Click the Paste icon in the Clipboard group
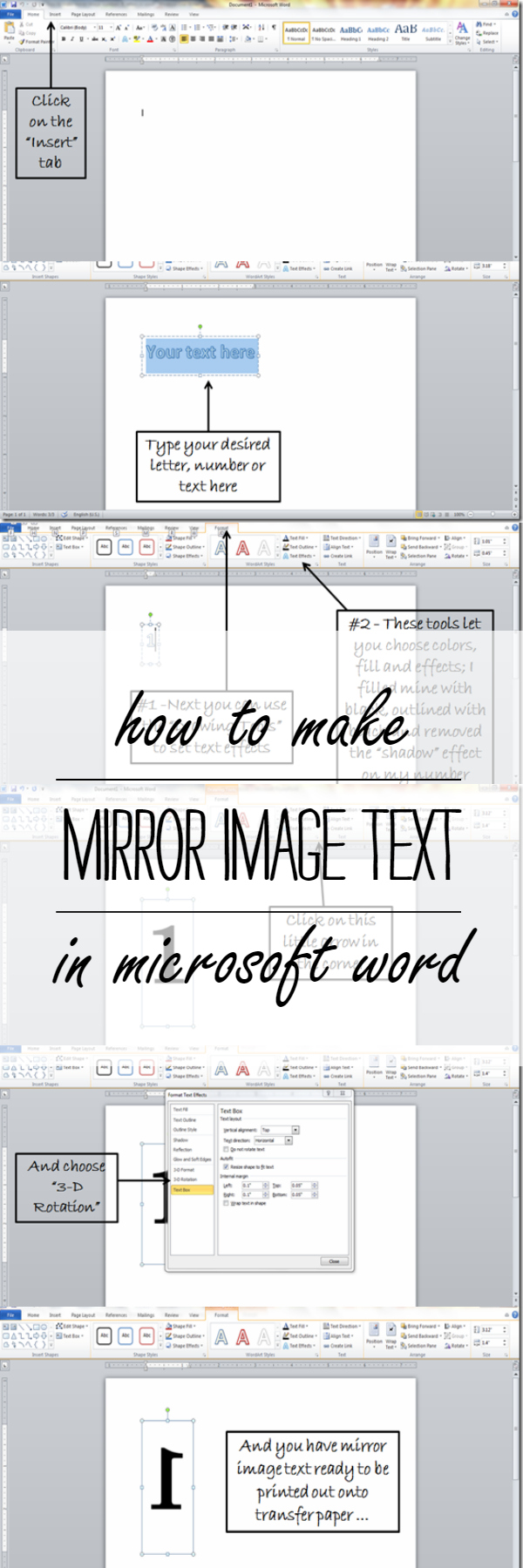 (9, 31)
